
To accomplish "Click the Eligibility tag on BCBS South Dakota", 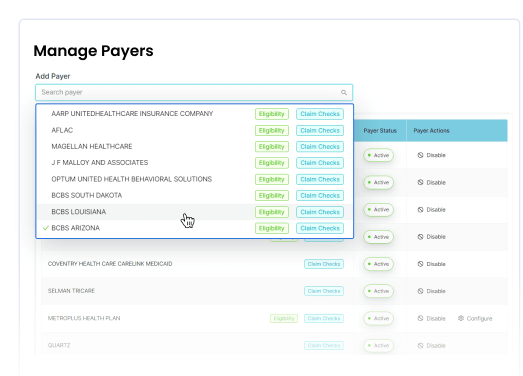I will pos(272,196).
